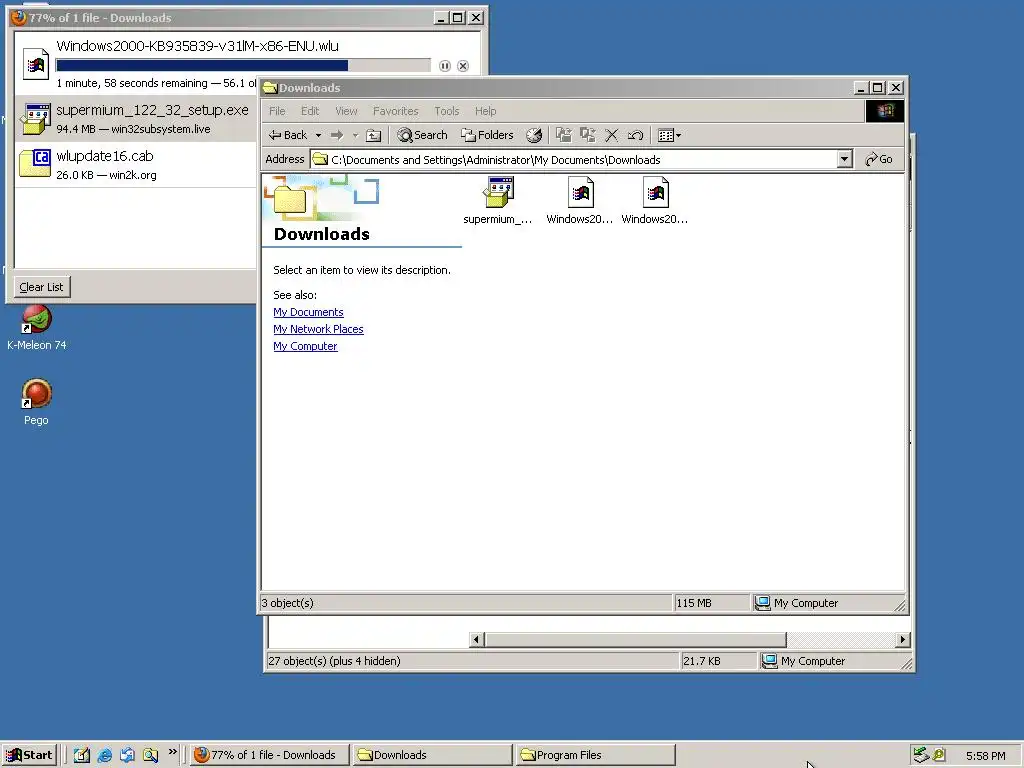Click the 21.7 KB status bar entry

click(702, 661)
